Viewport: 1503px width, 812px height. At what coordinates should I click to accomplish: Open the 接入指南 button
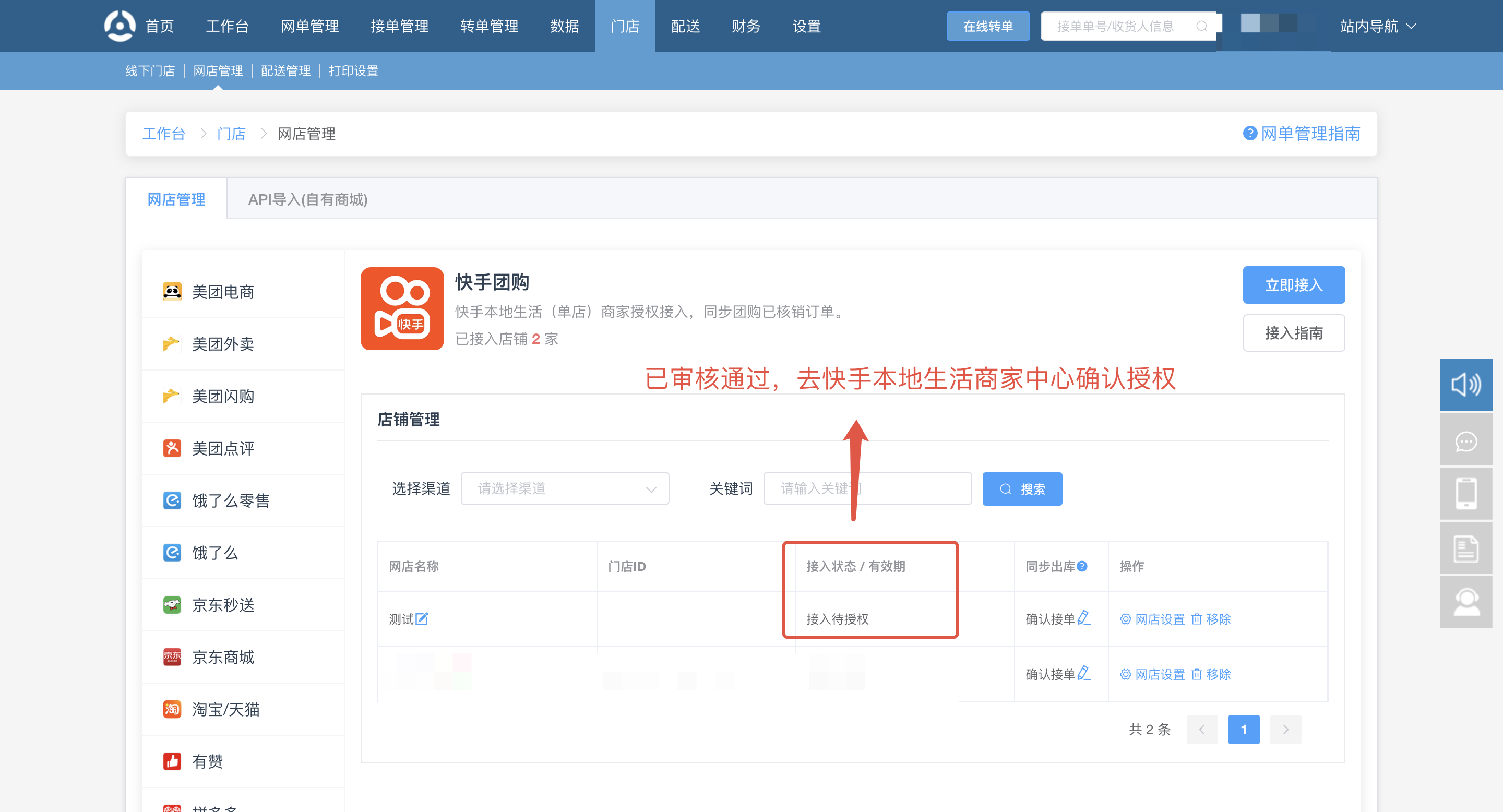pyautogui.click(x=1294, y=332)
